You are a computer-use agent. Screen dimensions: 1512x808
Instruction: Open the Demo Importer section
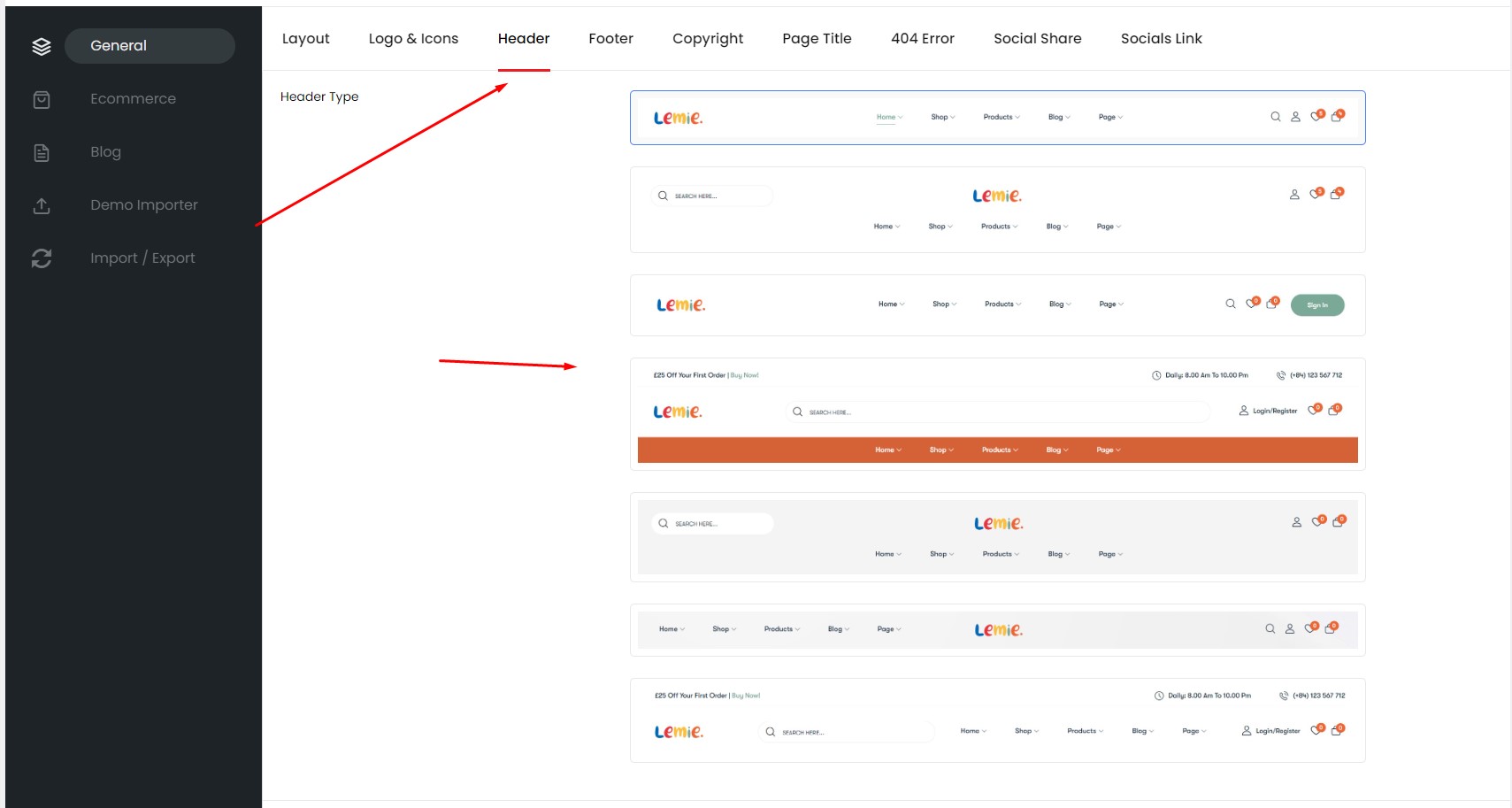pos(143,205)
